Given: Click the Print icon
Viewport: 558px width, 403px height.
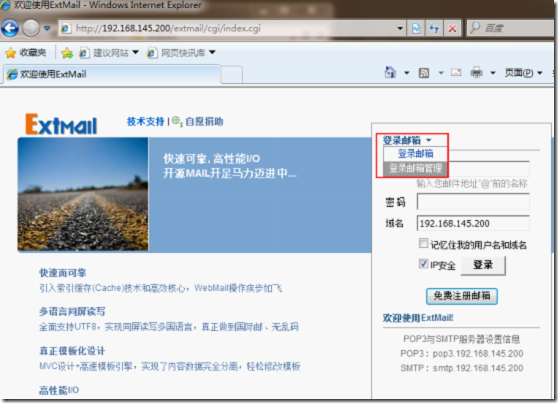Looking at the screenshot, I should (x=476, y=73).
